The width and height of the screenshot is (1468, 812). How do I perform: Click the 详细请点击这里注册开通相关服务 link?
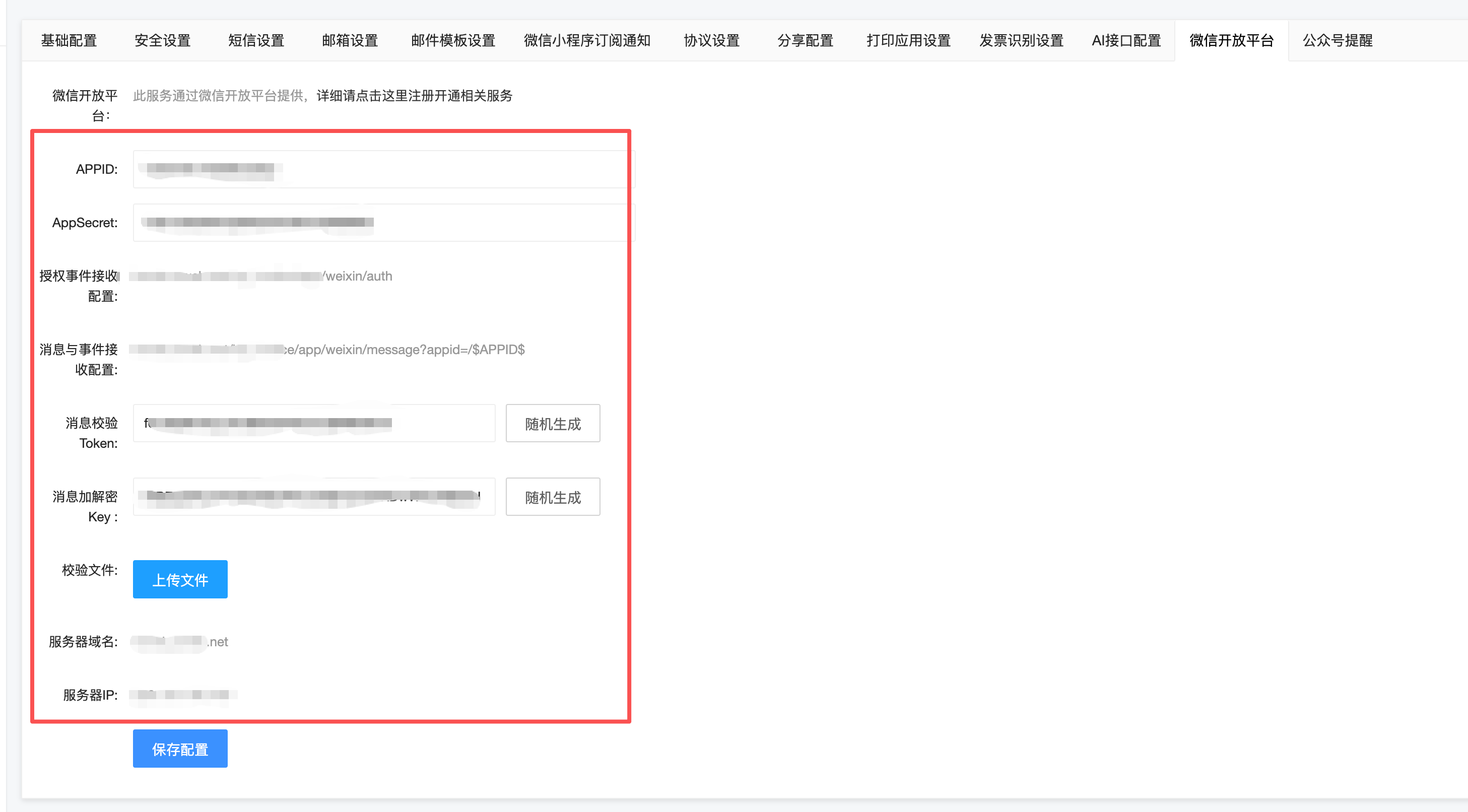pyautogui.click(x=414, y=96)
